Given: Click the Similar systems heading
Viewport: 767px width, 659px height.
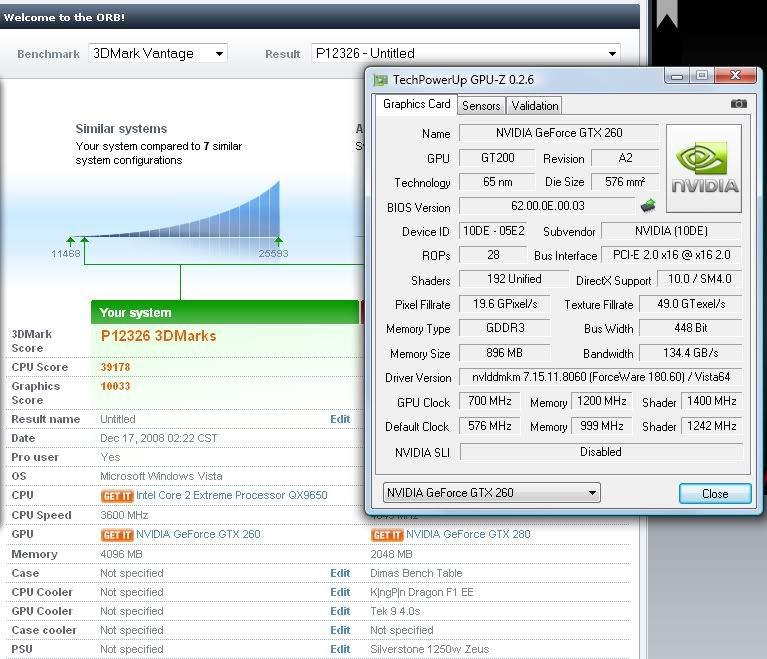Looking at the screenshot, I should 121,129.
